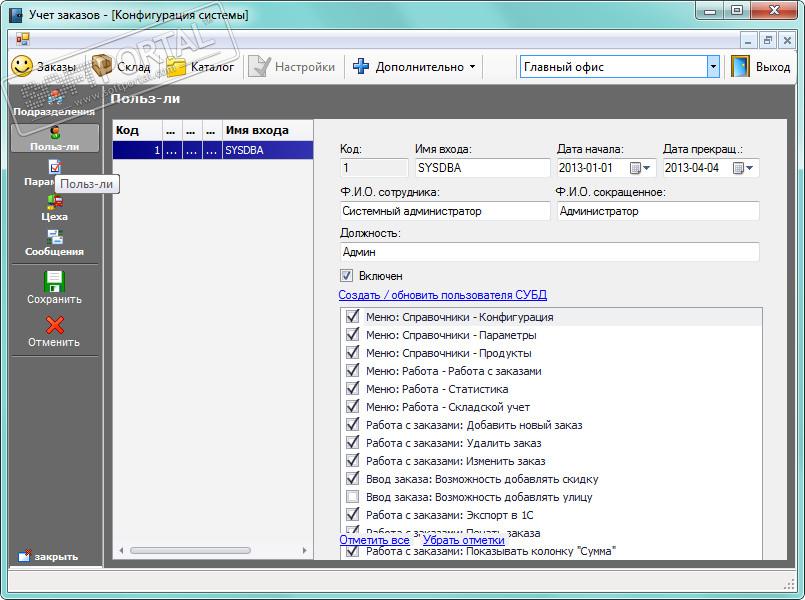Expand the Дополнительно menu arrow
Image resolution: width=805 pixels, height=600 pixels.
click(x=472, y=67)
